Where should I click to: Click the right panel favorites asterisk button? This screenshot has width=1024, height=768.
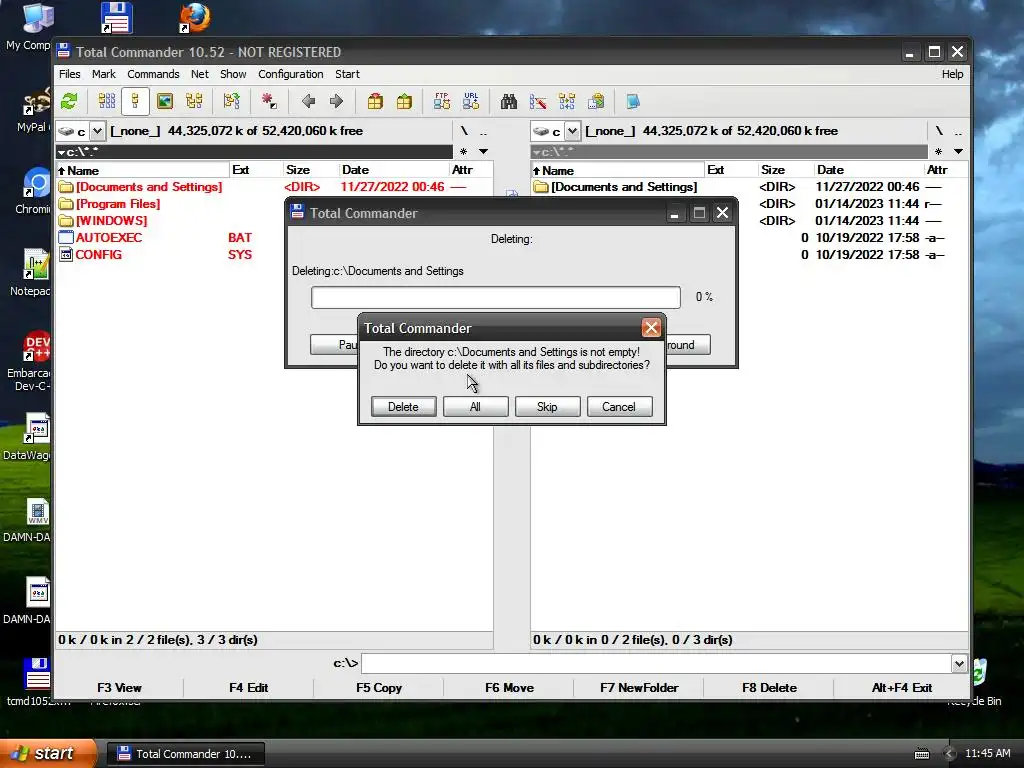point(938,152)
